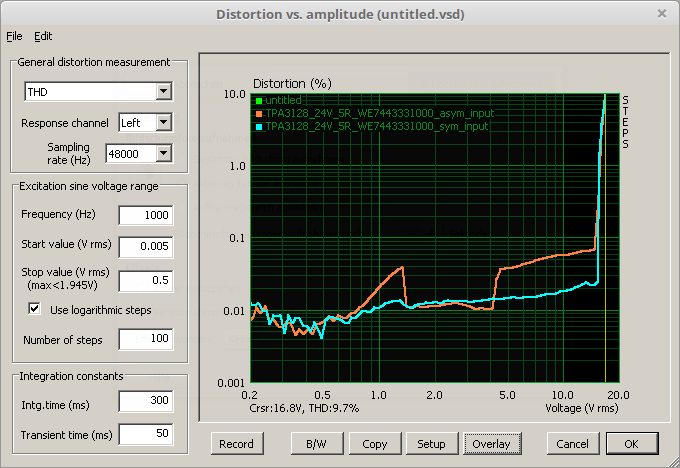
Task: Open chart Setup
Action: pos(431,444)
